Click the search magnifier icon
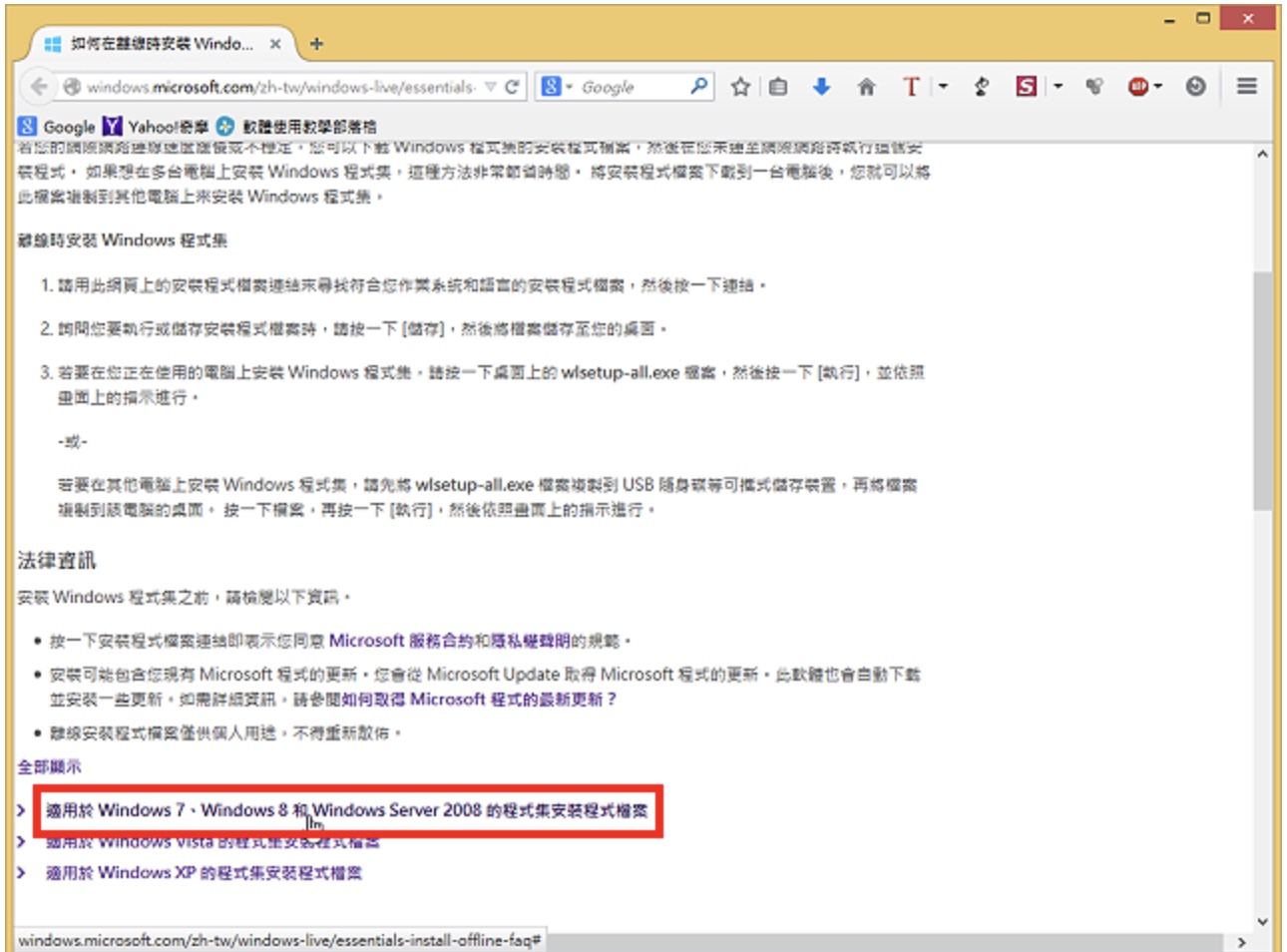 [x=699, y=87]
